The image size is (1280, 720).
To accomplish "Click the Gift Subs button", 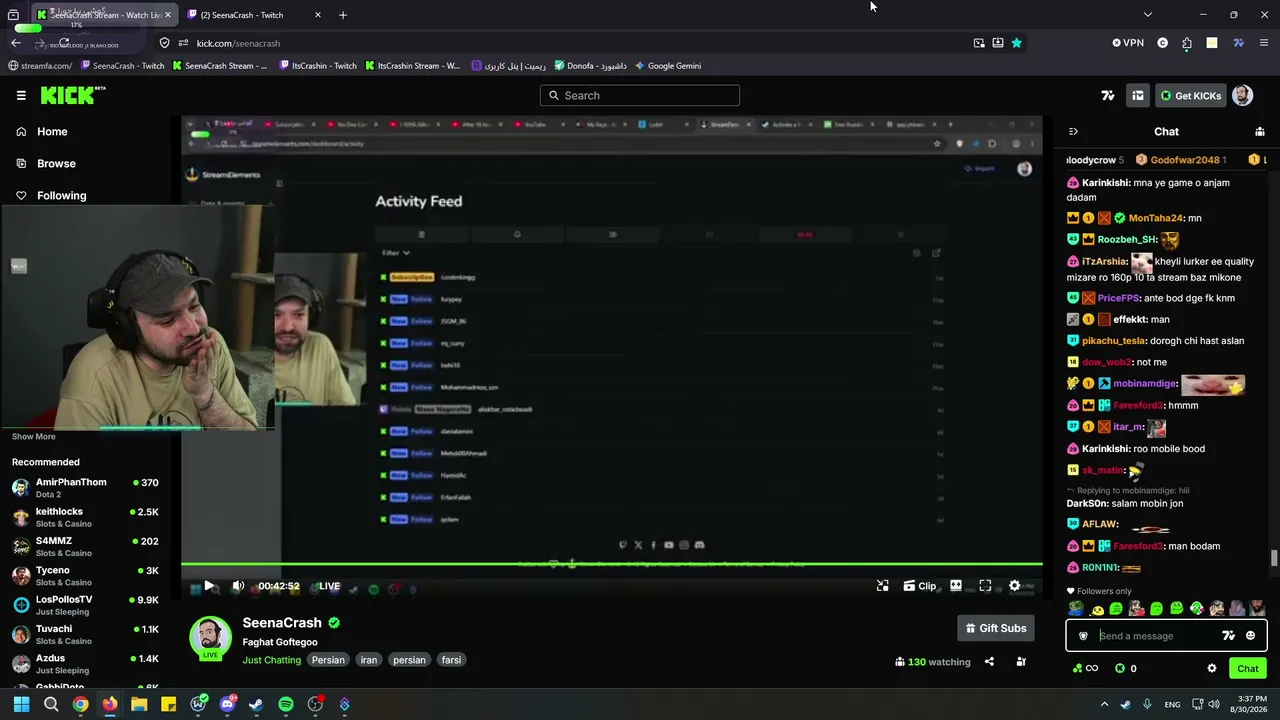I will coord(996,628).
